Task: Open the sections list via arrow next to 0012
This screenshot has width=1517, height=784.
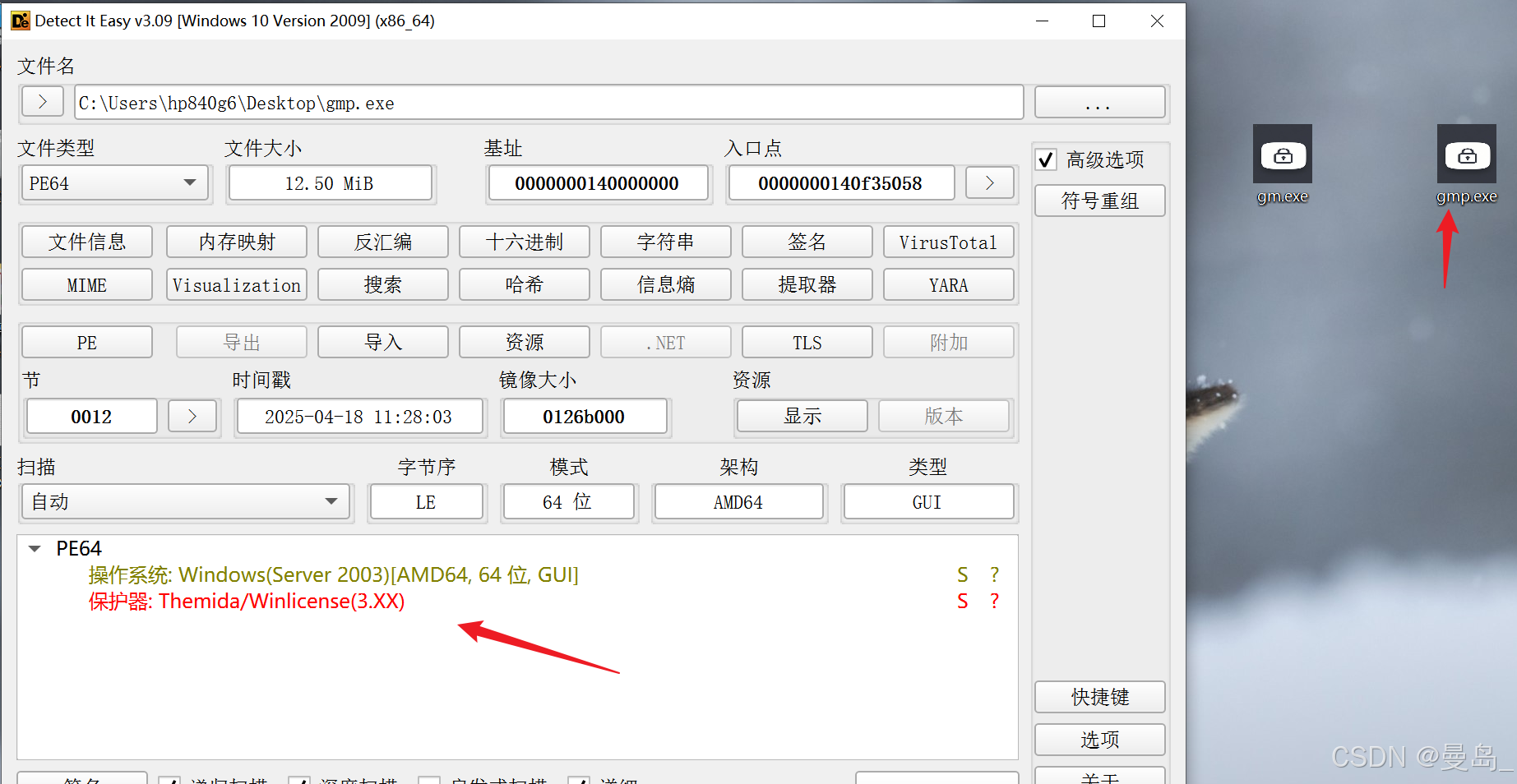Action: tap(192, 416)
